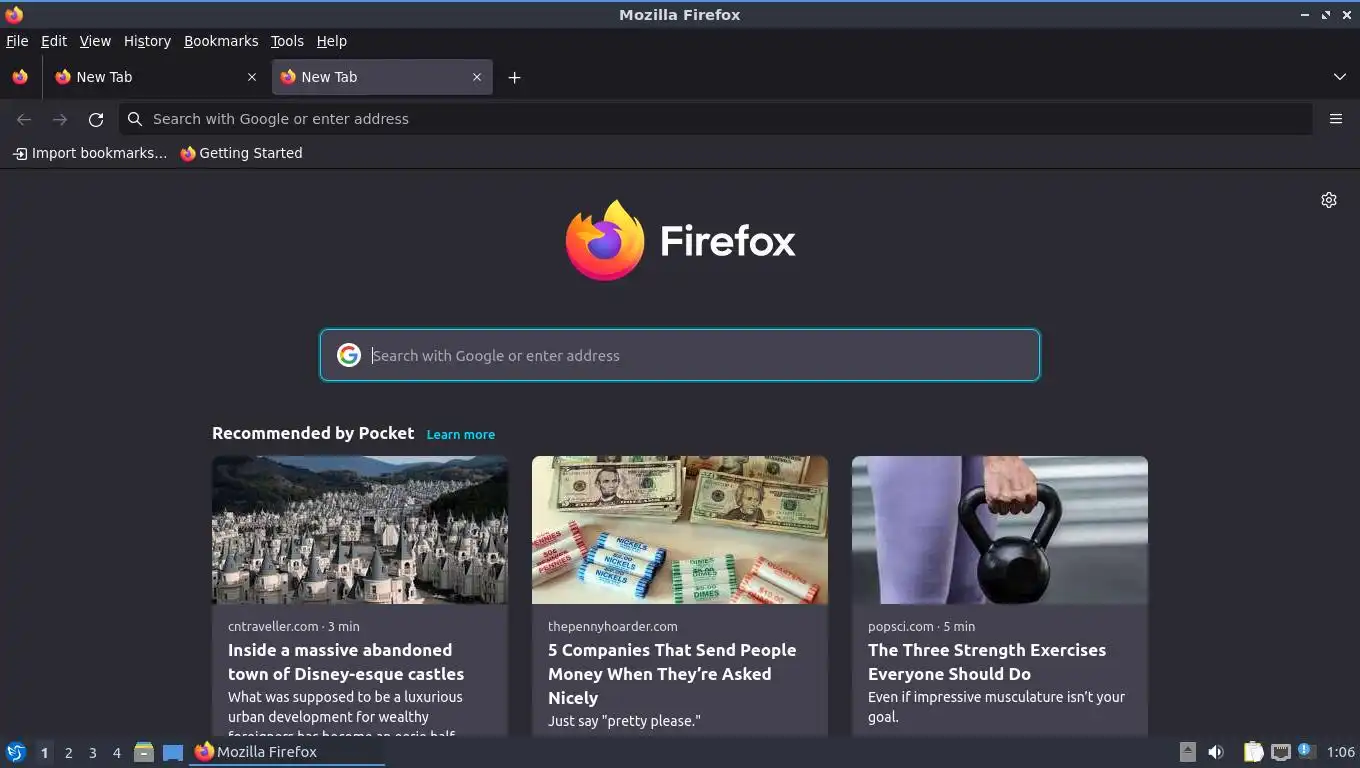Open the Edit menu
This screenshot has height=768, width=1360.
tap(54, 41)
